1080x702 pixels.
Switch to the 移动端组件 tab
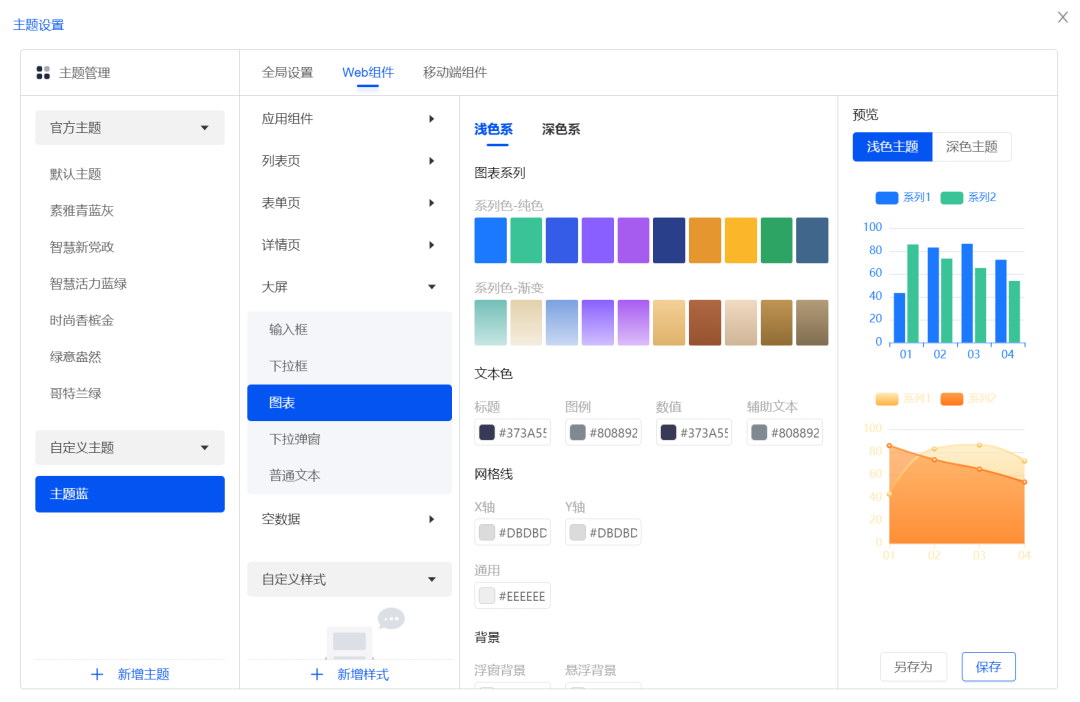click(455, 72)
